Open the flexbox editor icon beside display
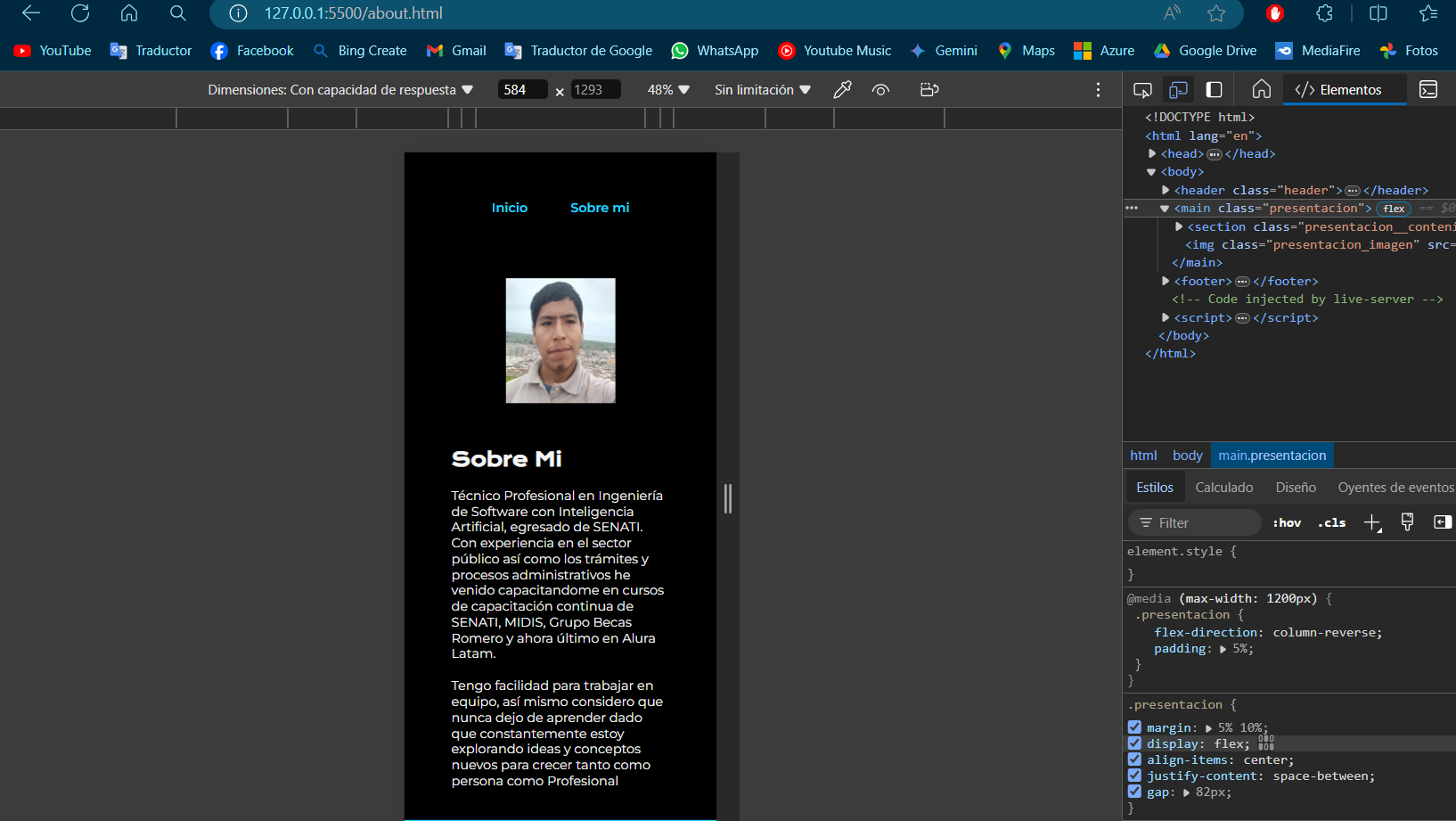1456x821 pixels. (x=1266, y=743)
